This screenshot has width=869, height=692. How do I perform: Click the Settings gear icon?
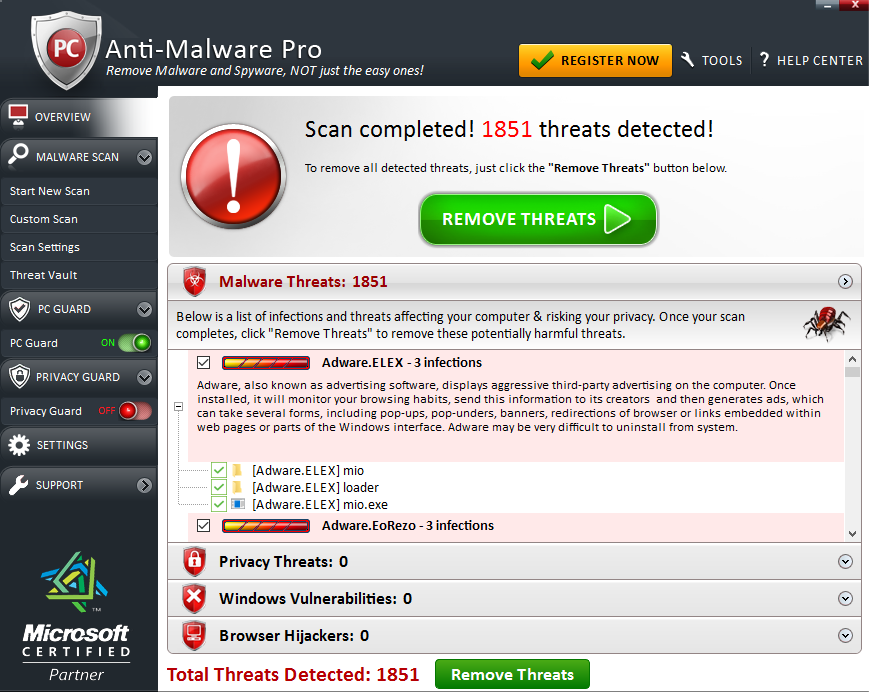pyautogui.click(x=18, y=445)
